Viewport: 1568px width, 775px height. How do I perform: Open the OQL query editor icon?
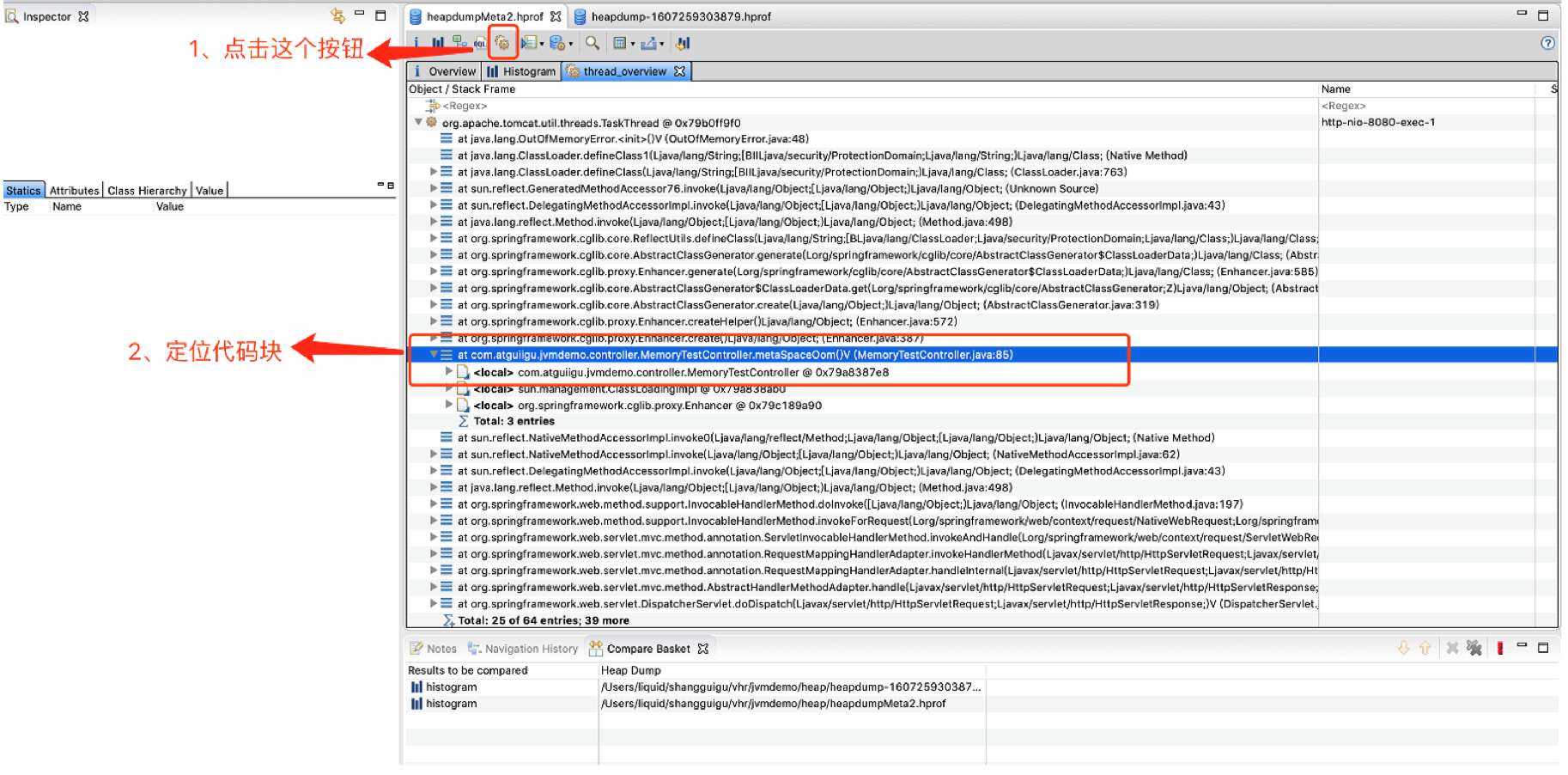click(480, 43)
